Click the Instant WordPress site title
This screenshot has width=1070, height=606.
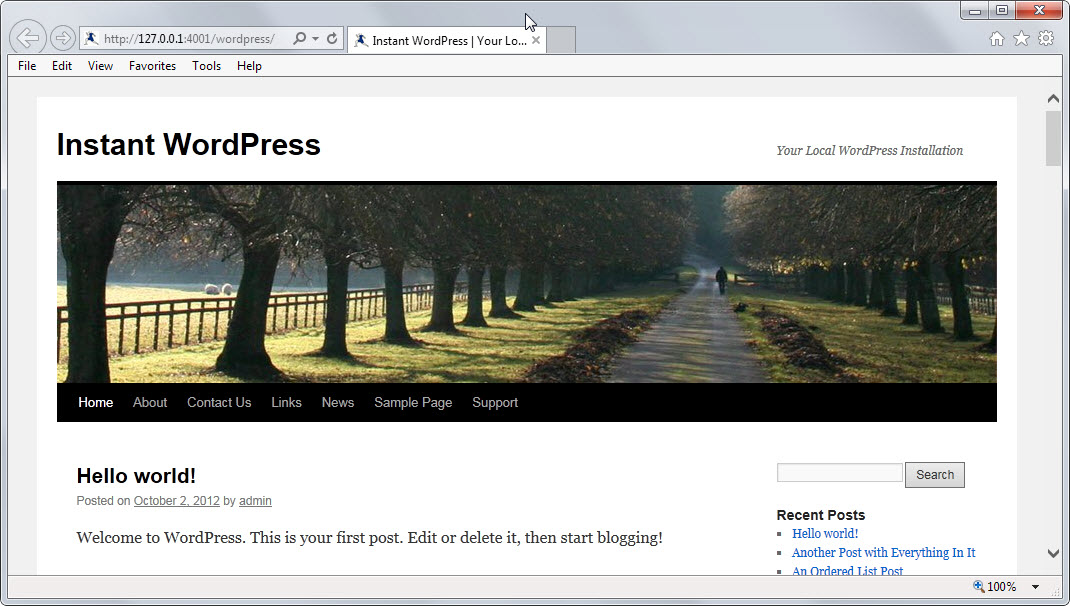pyautogui.click(x=188, y=145)
